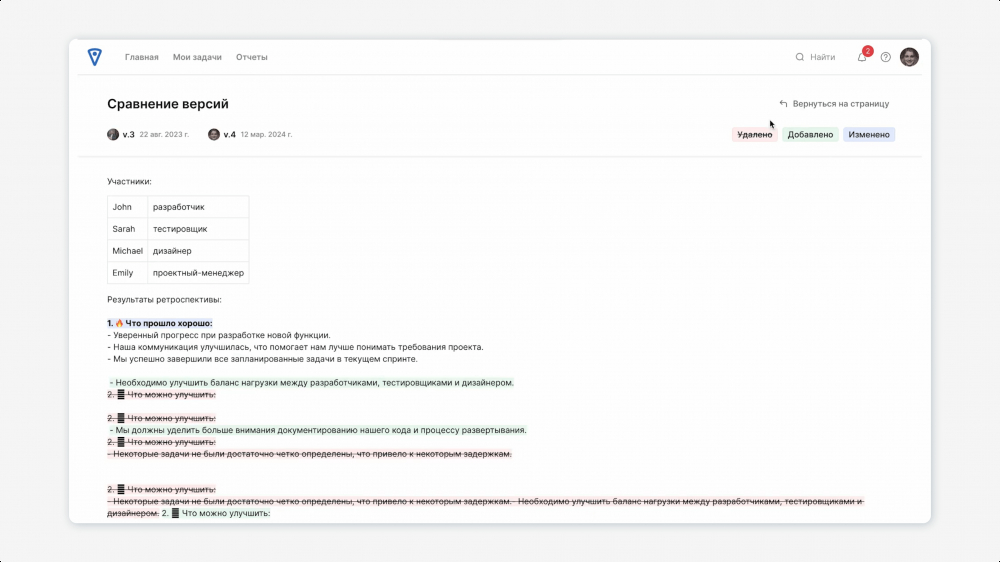1000x562 pixels.
Task: Toggle the Удалено filter tag
Action: (x=754, y=135)
